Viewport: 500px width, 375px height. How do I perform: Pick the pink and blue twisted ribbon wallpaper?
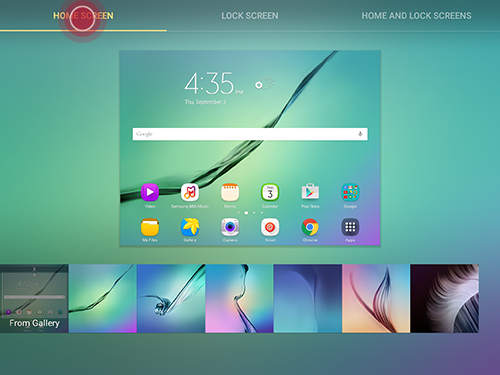click(239, 298)
